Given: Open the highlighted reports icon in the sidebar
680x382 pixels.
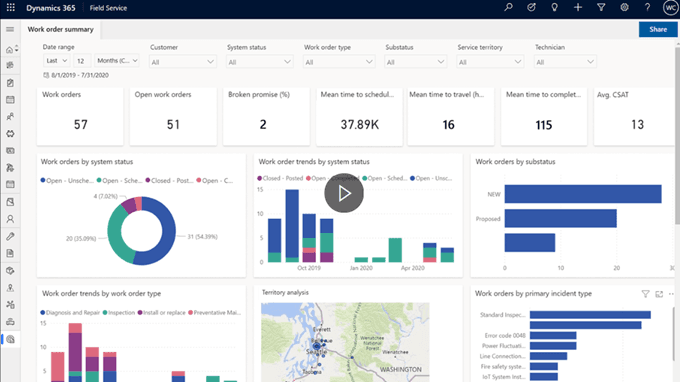Looking at the screenshot, I should pos(10,339).
